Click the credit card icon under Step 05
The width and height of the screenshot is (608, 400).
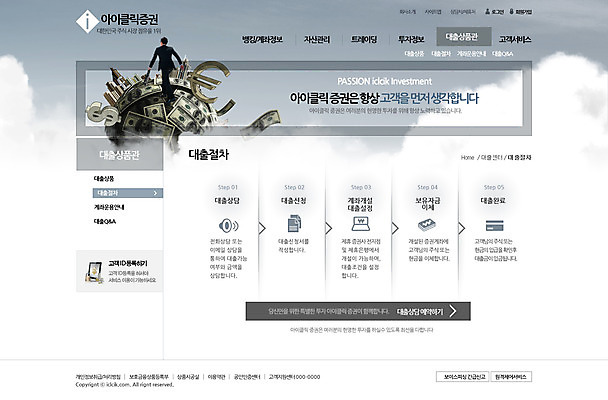(494, 226)
